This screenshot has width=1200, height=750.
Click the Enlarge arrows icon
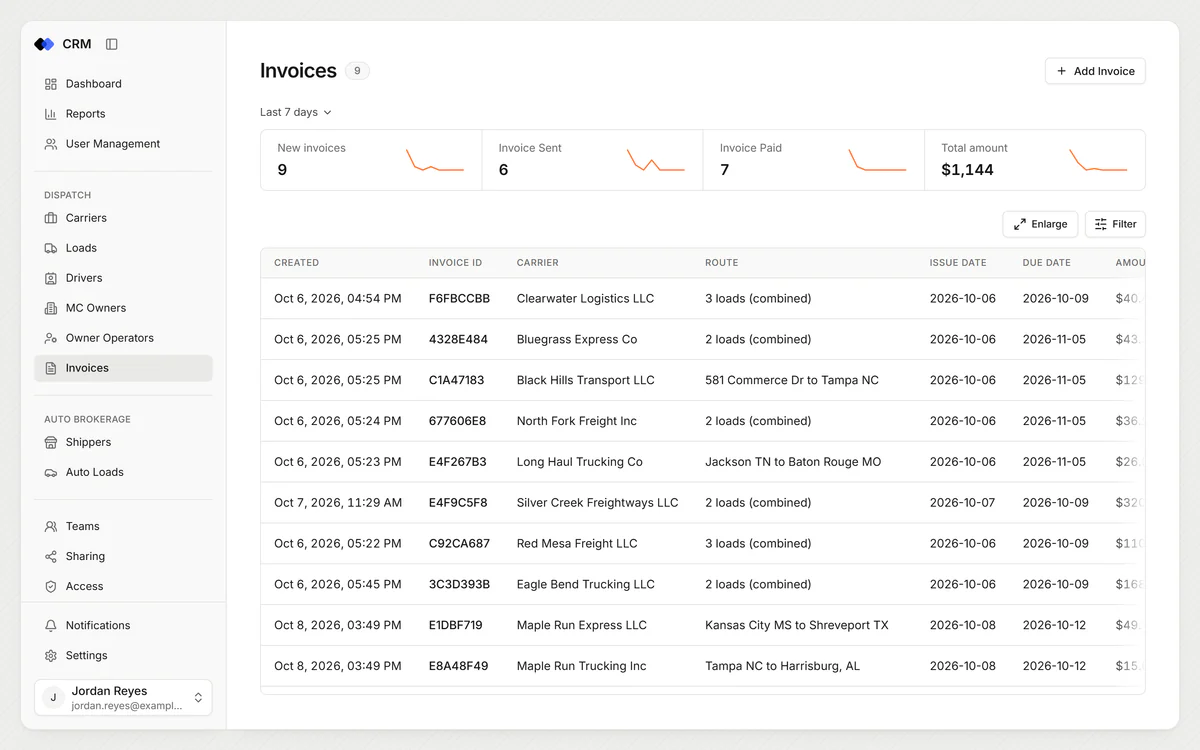coord(1020,224)
